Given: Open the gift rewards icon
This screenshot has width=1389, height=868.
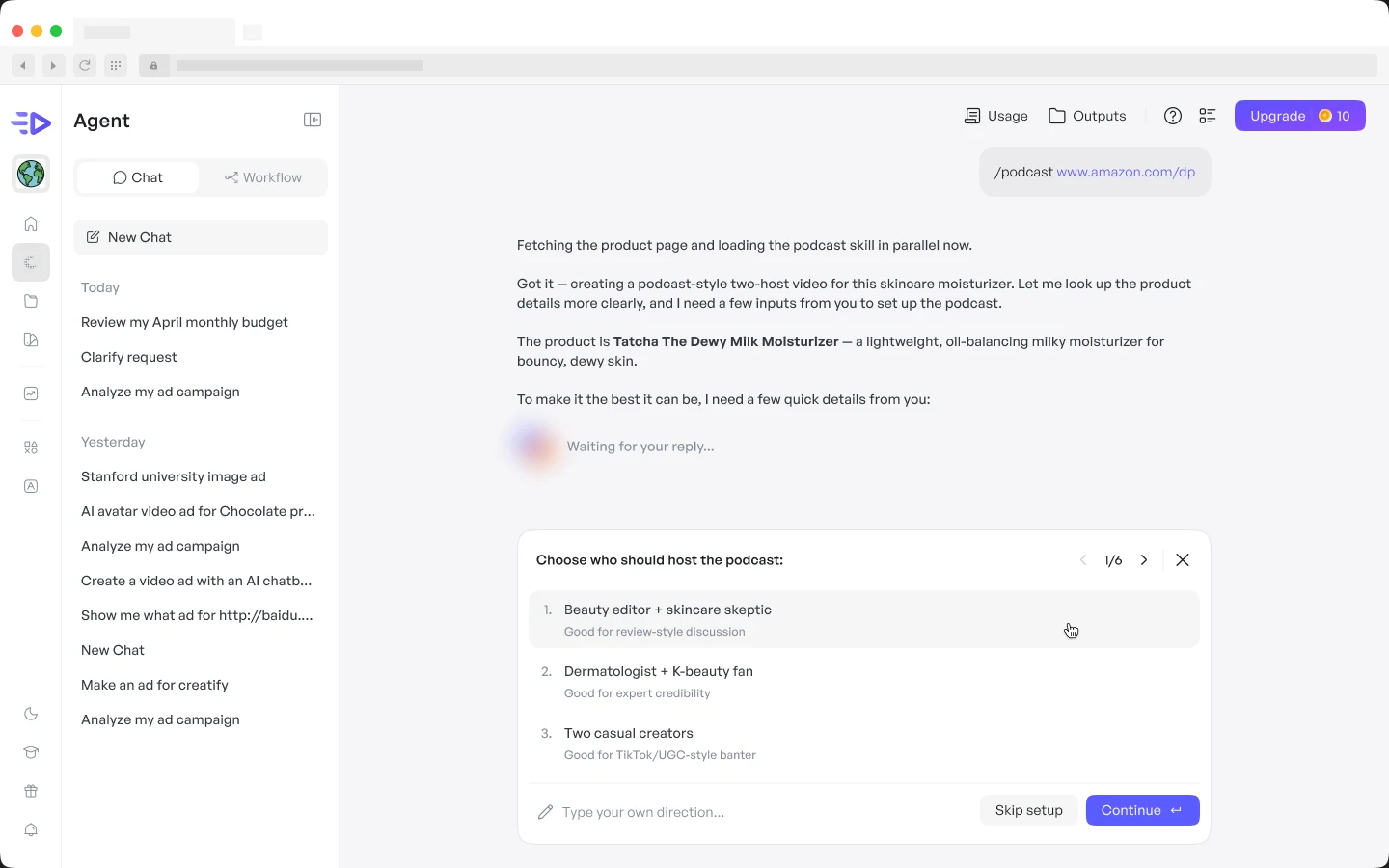Looking at the screenshot, I should [31, 791].
